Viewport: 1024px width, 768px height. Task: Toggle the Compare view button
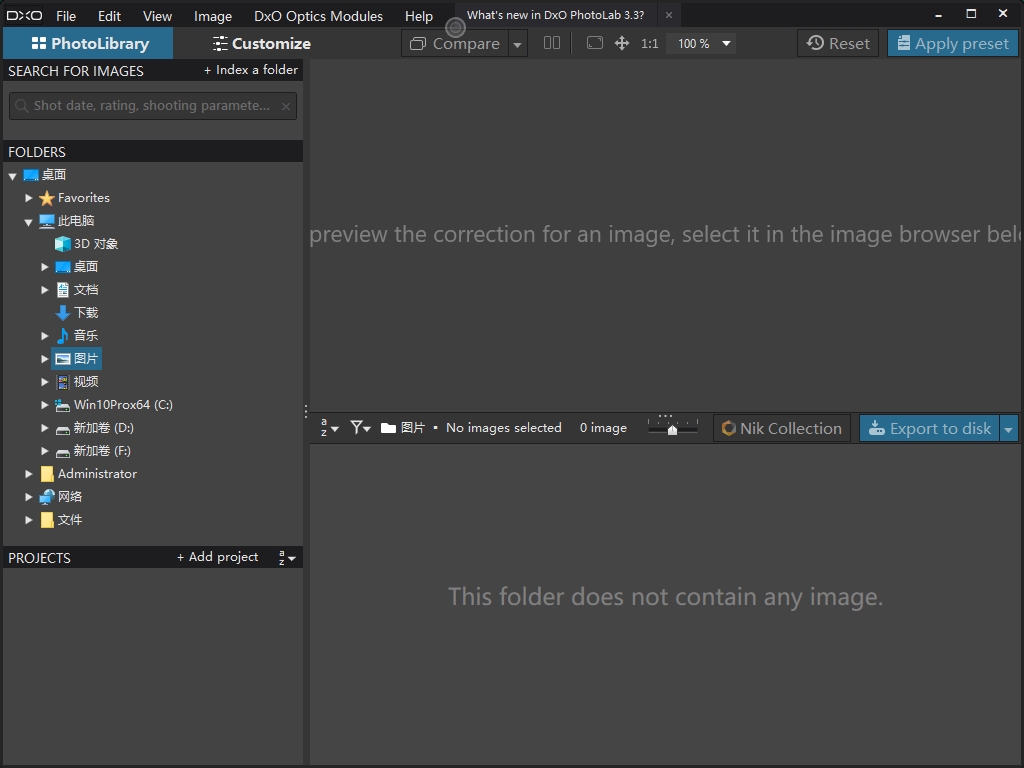455,44
